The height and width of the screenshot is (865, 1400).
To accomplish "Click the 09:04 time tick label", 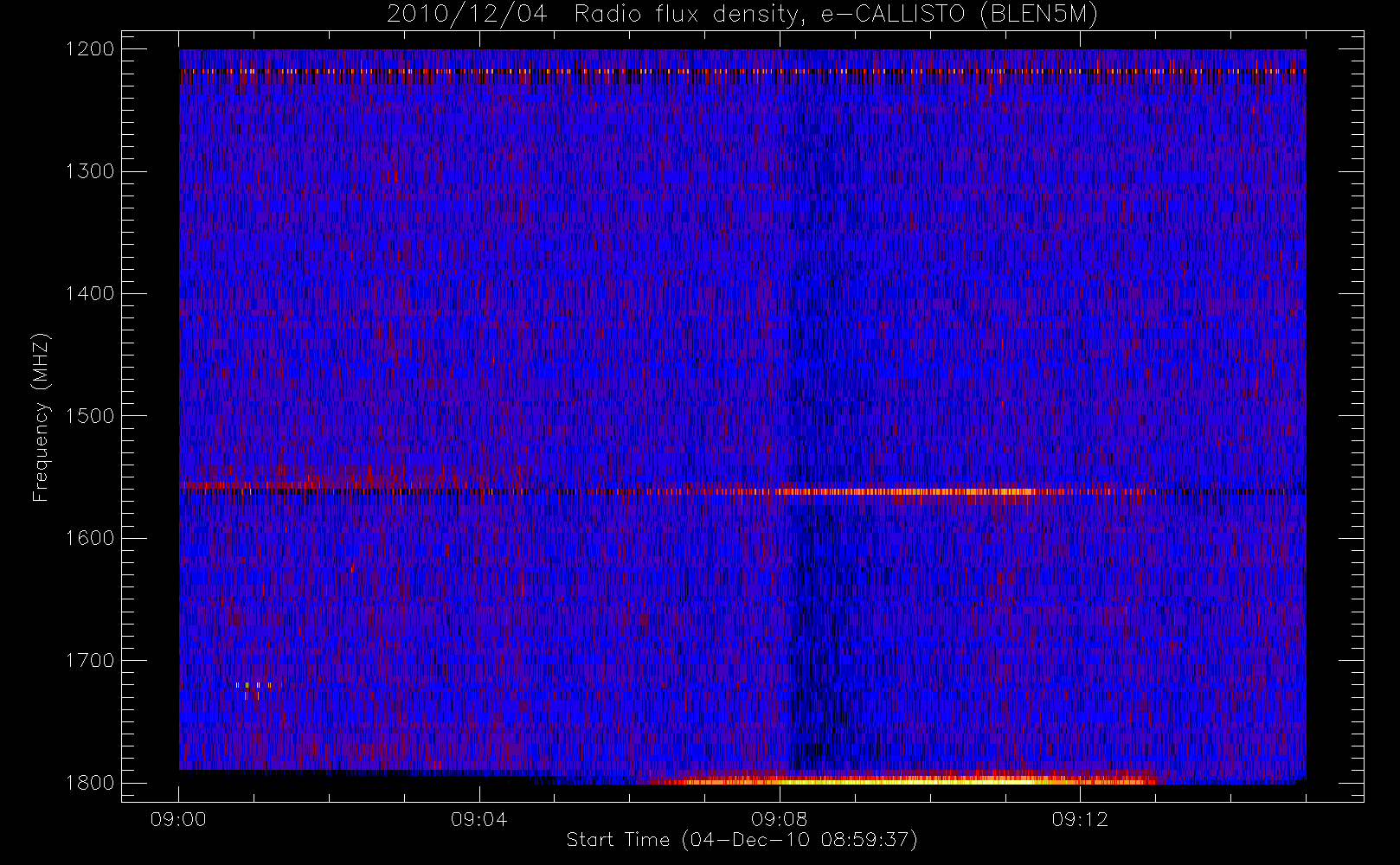I will click(x=478, y=819).
